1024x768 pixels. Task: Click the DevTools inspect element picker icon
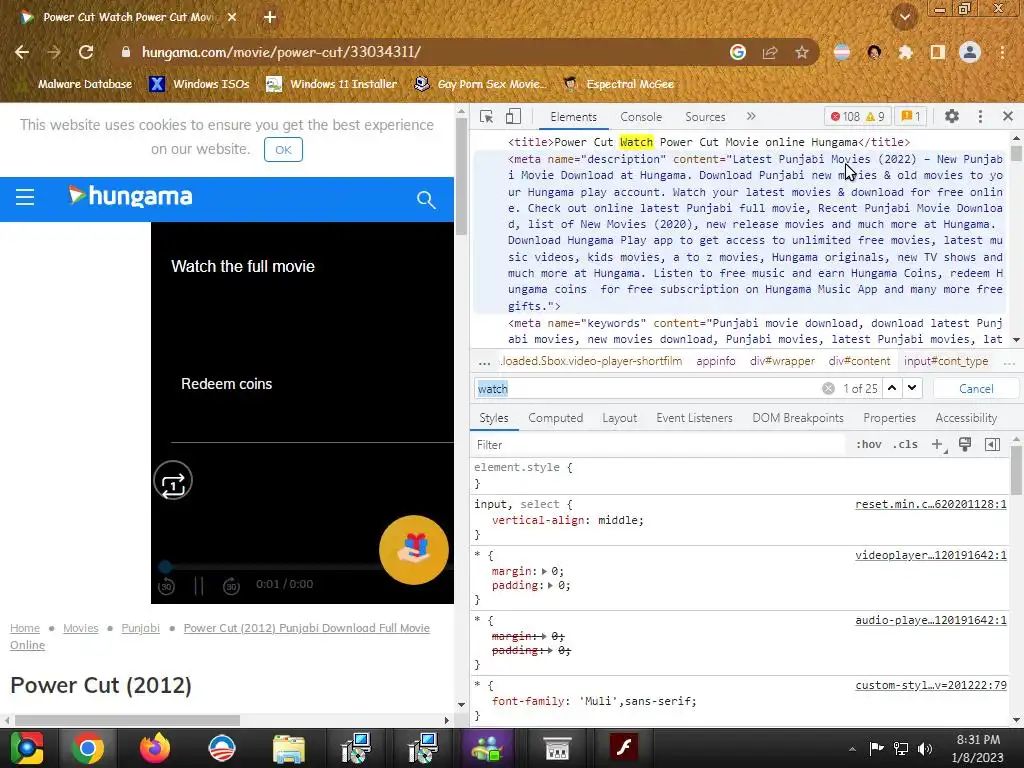(x=486, y=116)
